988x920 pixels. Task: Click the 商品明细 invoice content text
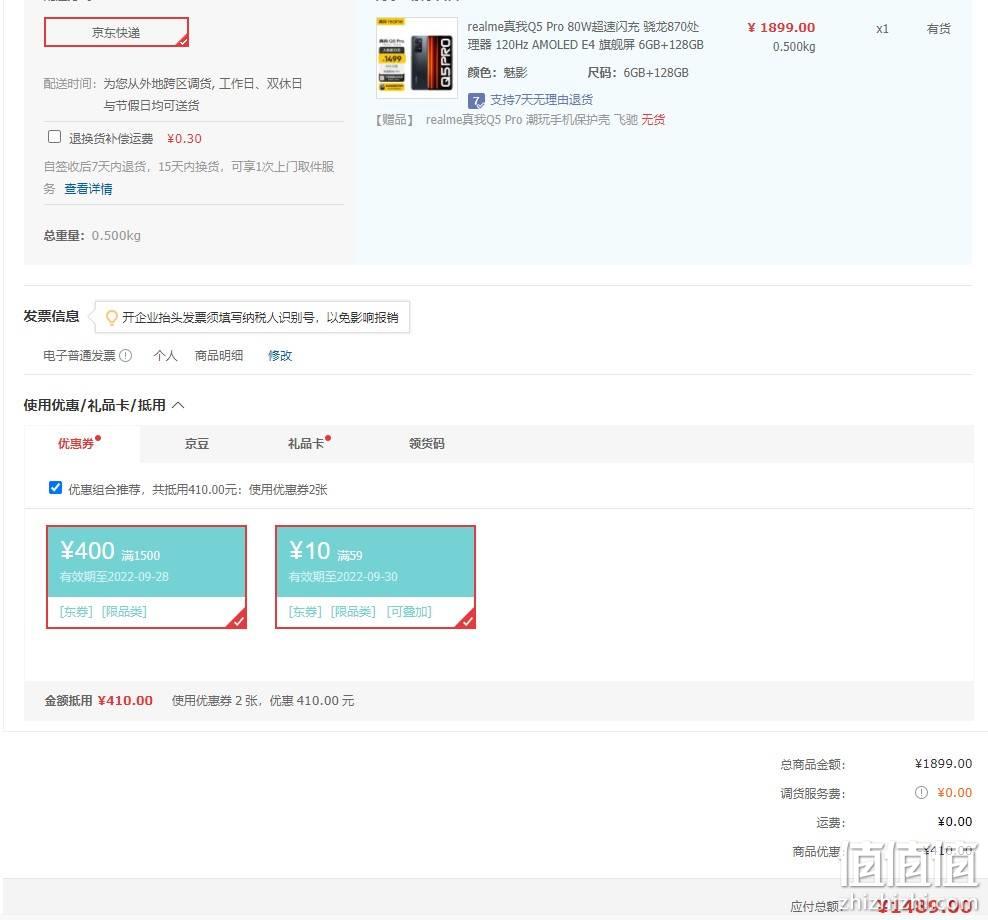(219, 355)
